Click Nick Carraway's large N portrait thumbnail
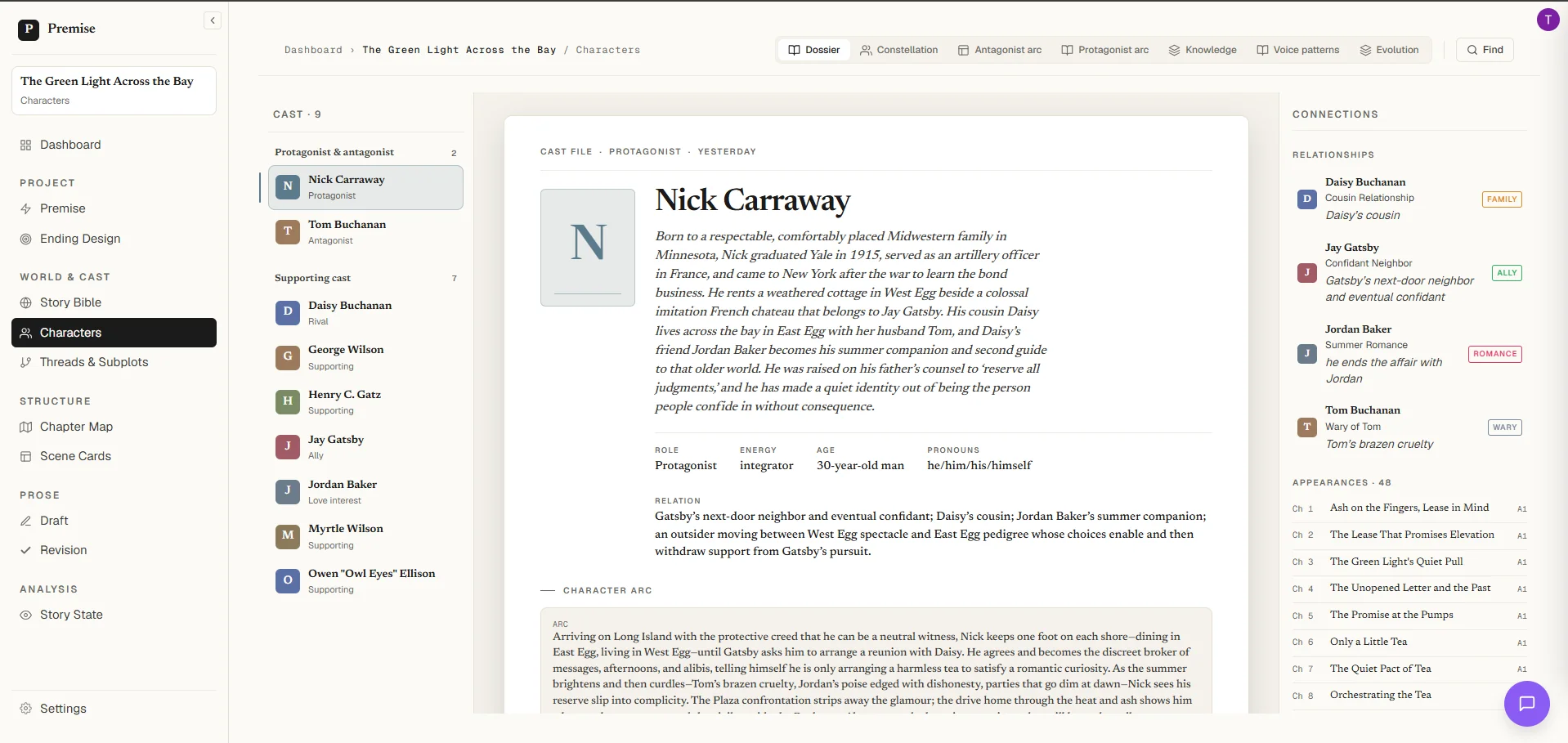The width and height of the screenshot is (1568, 743). point(588,248)
